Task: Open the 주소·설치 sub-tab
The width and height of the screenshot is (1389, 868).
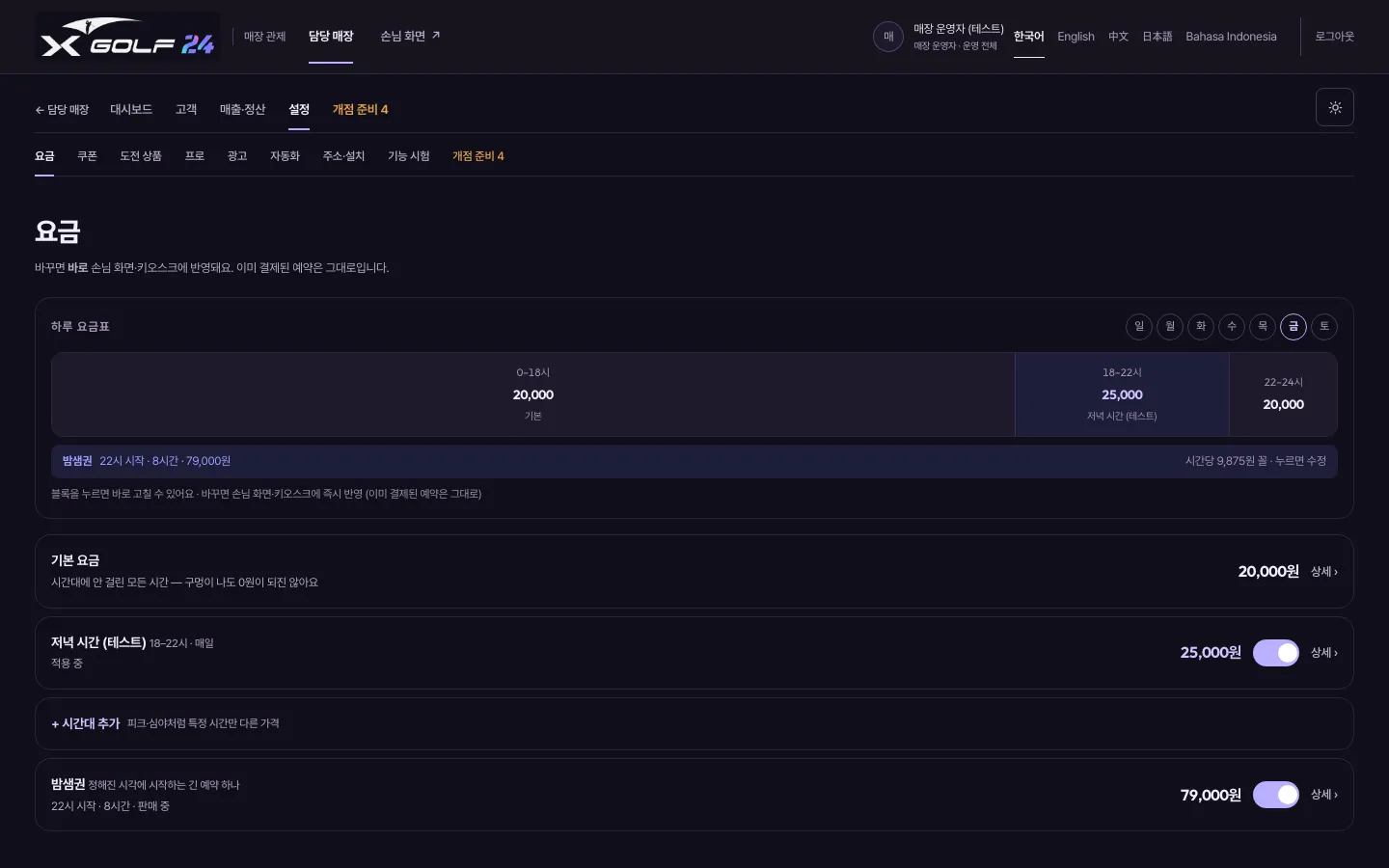Action: (343, 156)
